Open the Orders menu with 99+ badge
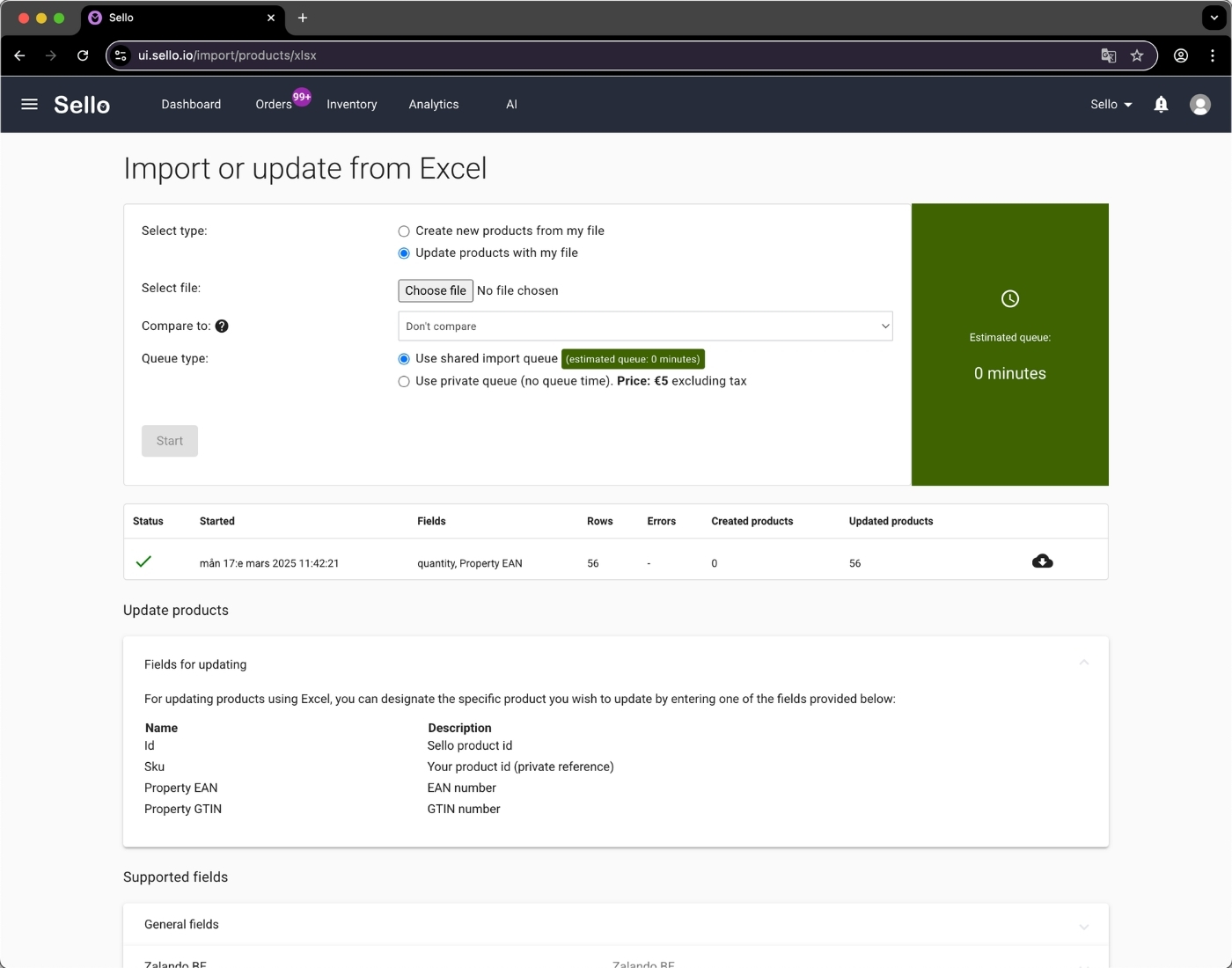 point(274,104)
